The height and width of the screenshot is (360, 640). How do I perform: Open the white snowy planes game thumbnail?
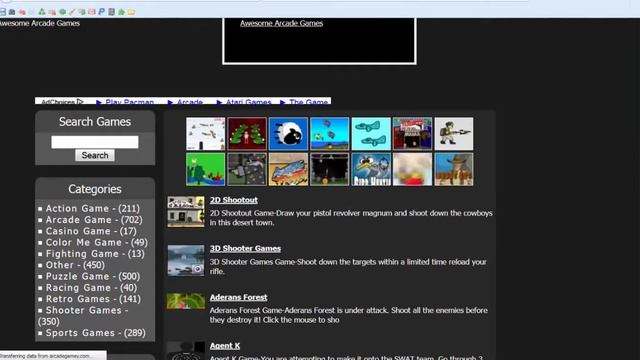pyautogui.click(x=205, y=134)
